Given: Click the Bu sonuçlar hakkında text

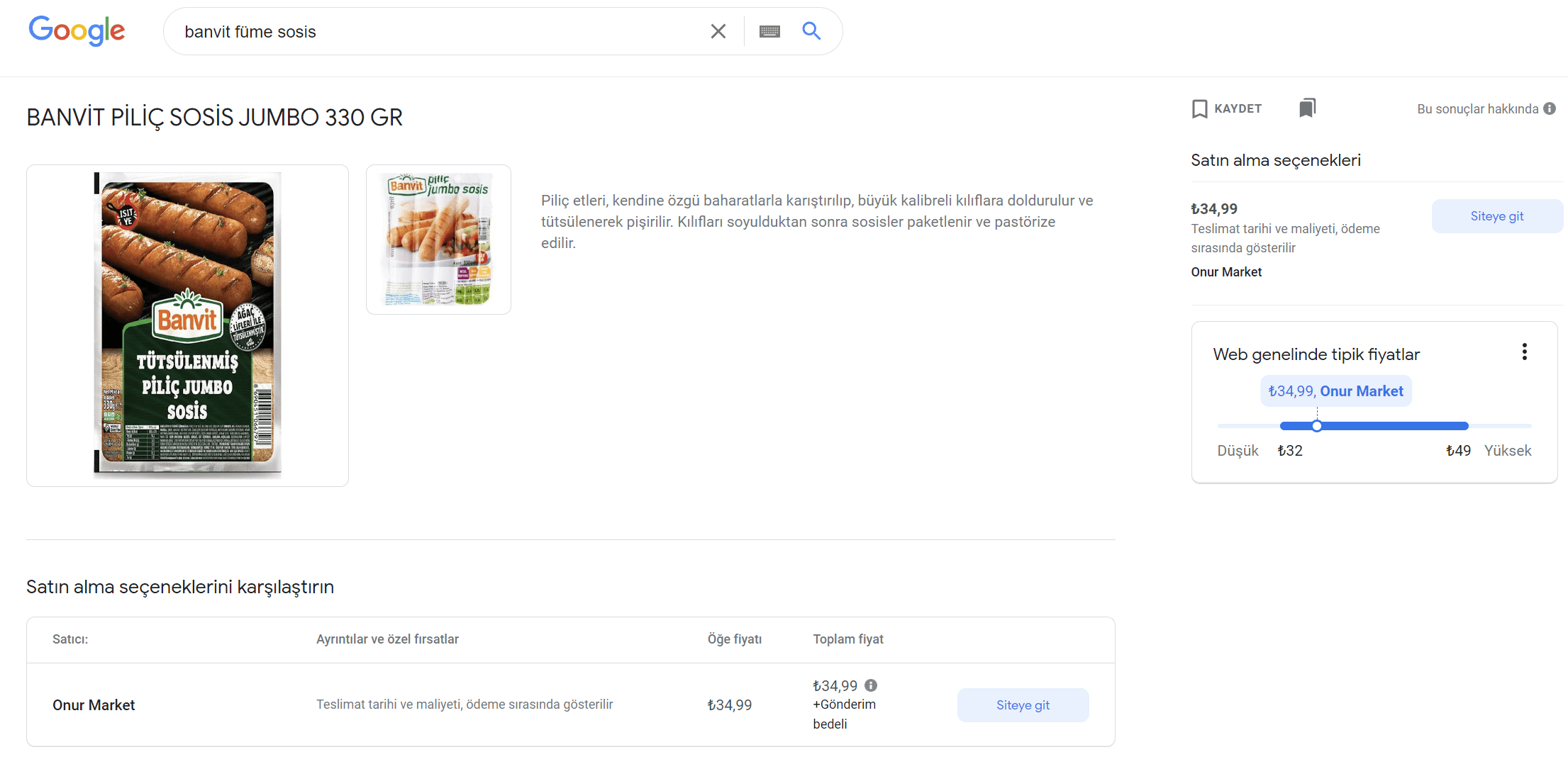Looking at the screenshot, I should (1477, 109).
